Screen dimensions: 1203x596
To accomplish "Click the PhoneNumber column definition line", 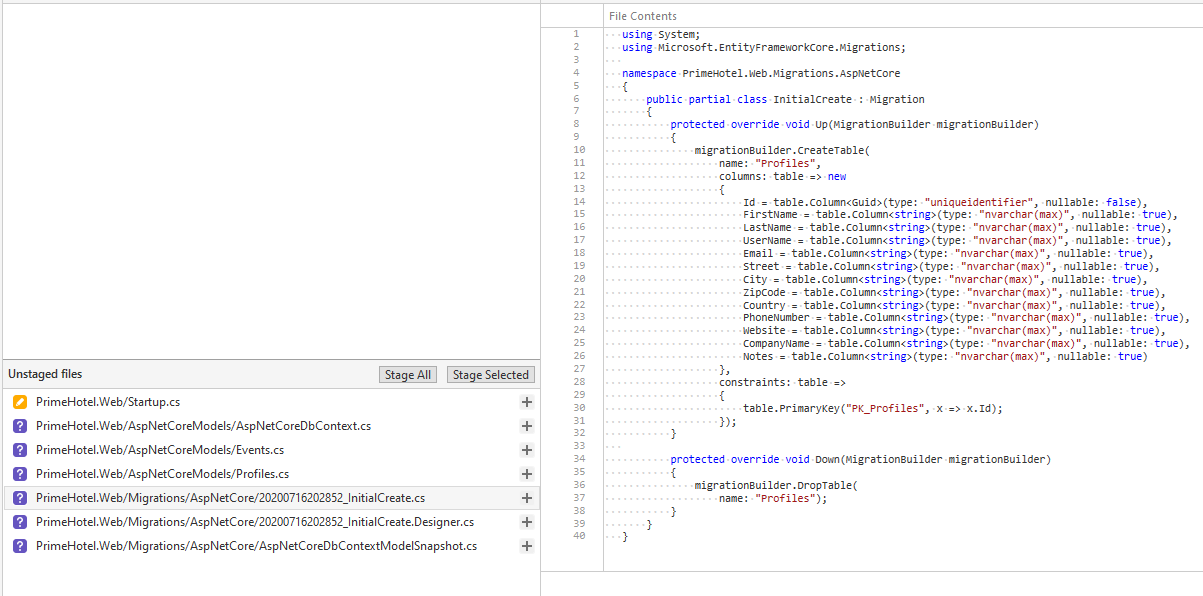I will (x=968, y=318).
